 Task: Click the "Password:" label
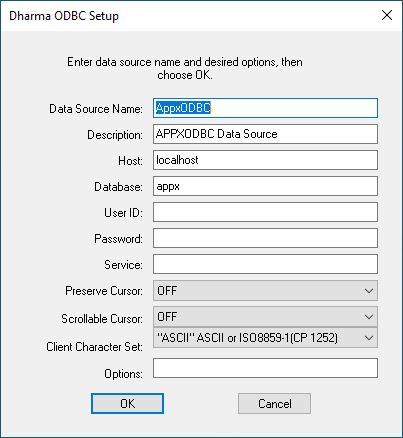pyautogui.click(x=118, y=239)
